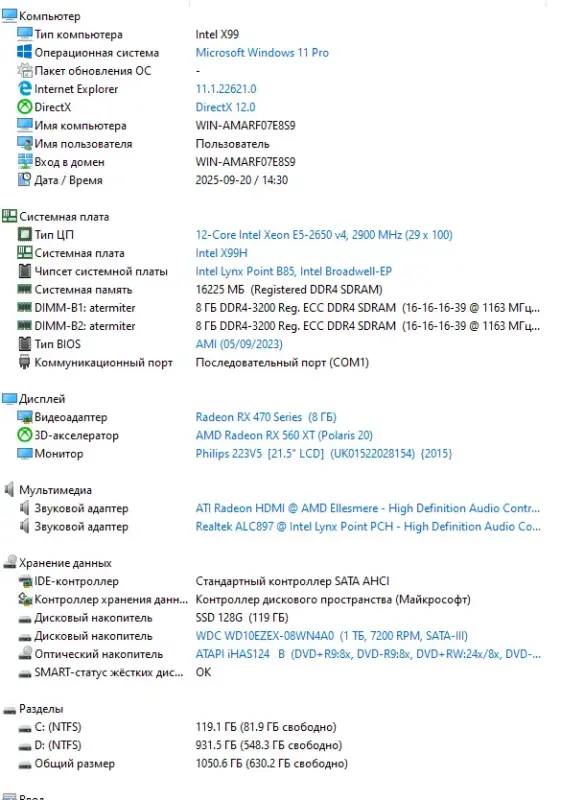584x800 pixels.
Task: Select the Системная плата section header
Action: click(x=56, y=216)
